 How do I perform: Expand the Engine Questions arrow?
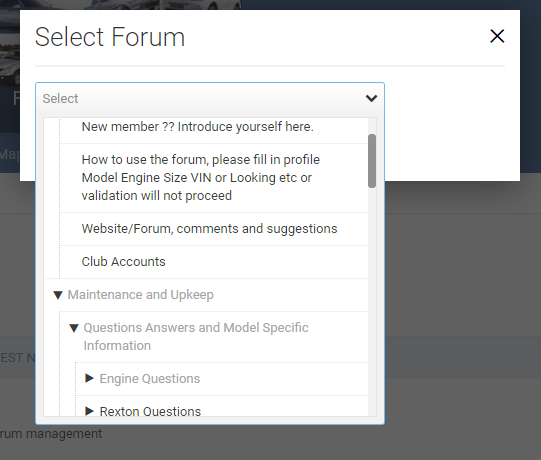coord(89,378)
